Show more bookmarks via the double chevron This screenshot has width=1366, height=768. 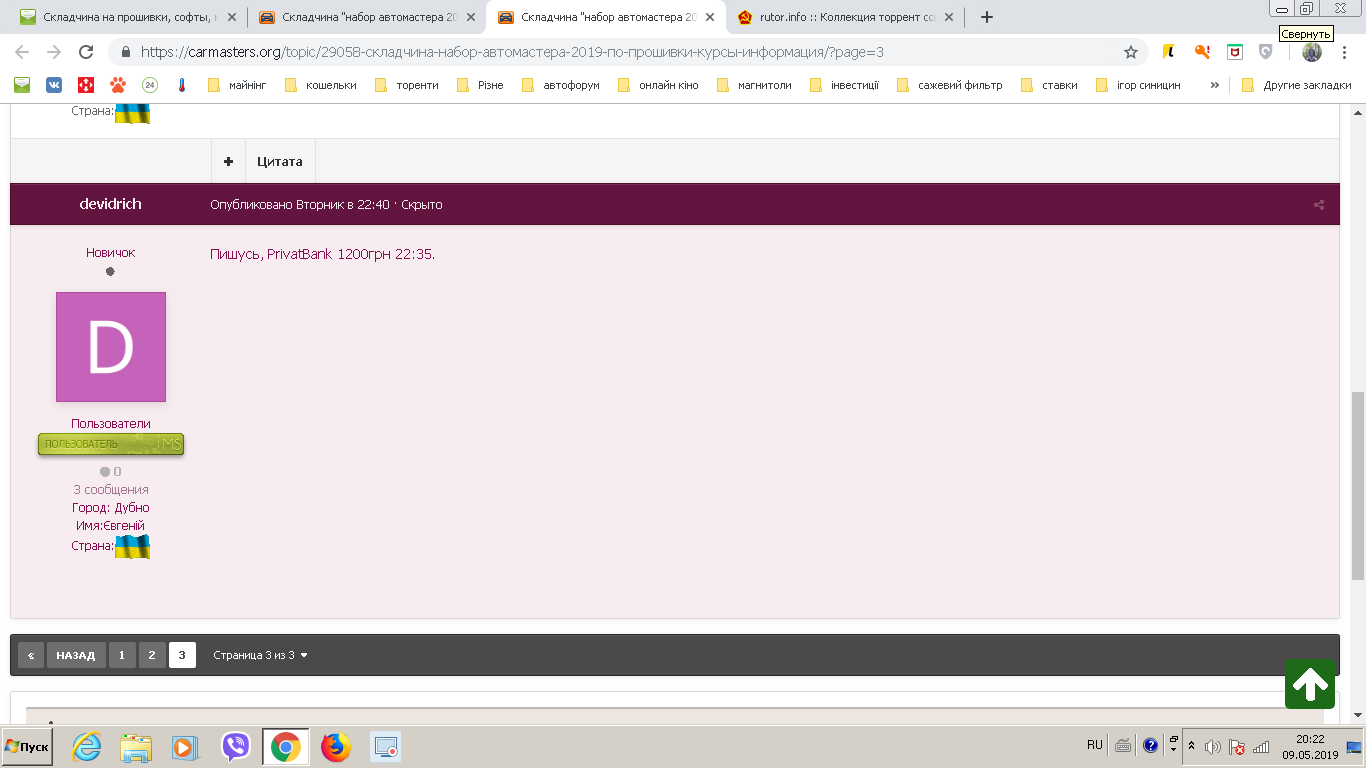tap(1214, 85)
